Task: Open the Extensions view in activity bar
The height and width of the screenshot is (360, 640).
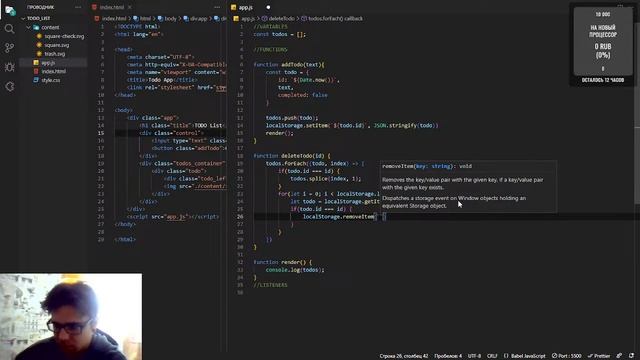Action: [x=9, y=87]
